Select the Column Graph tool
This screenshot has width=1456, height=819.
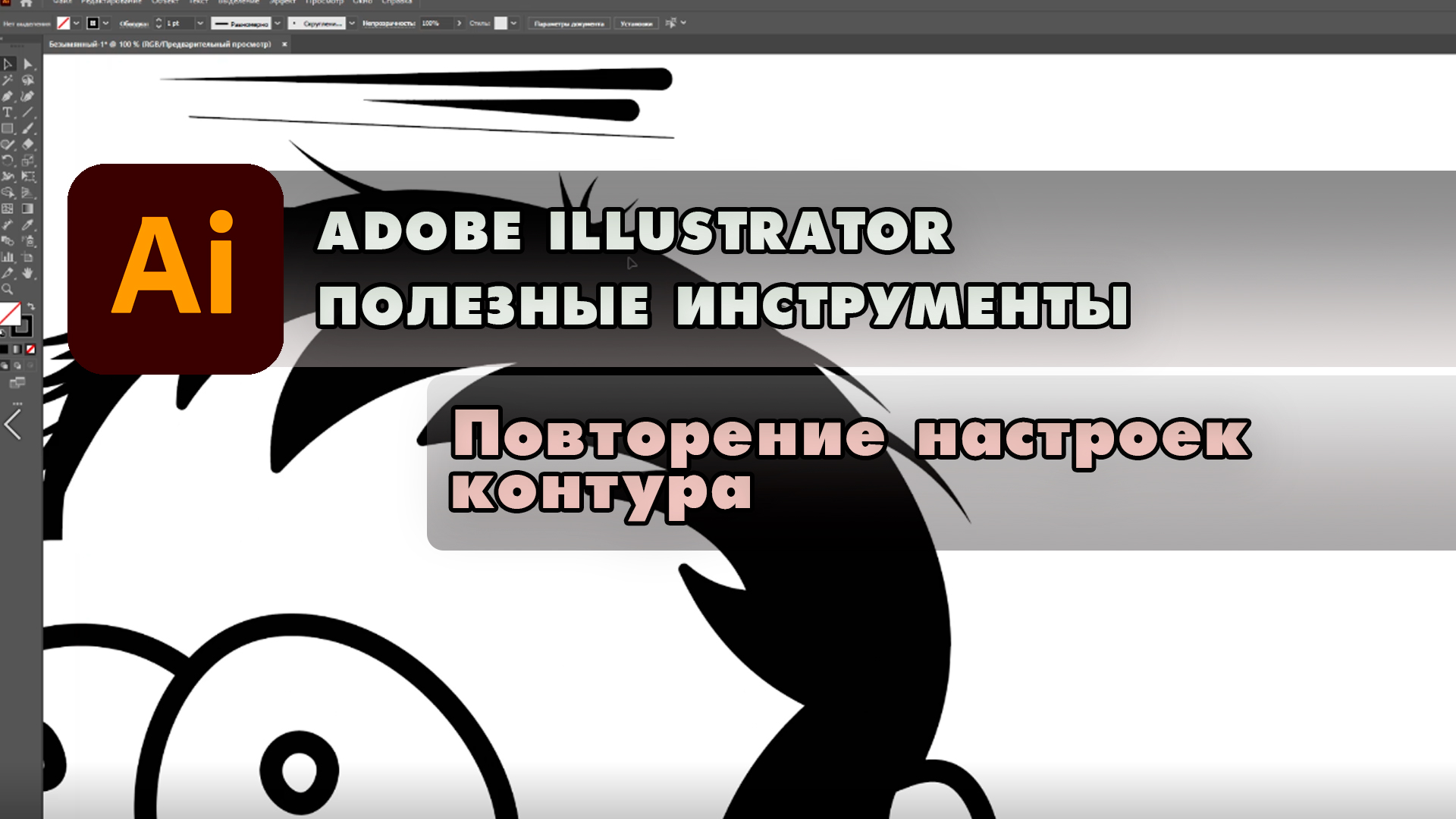(8, 256)
